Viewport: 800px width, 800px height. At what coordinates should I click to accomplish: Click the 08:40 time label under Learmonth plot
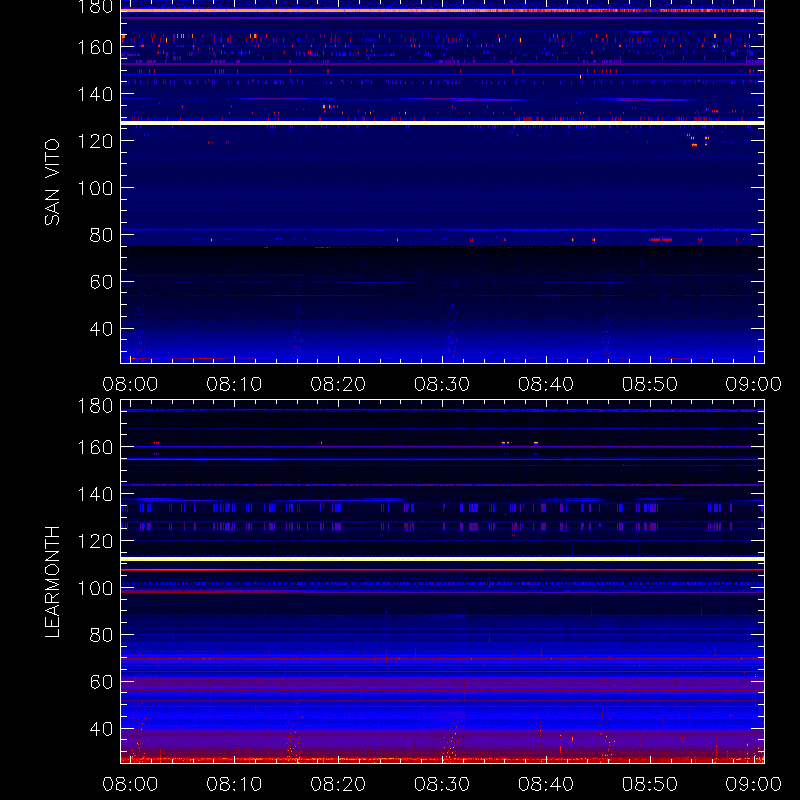tap(546, 784)
